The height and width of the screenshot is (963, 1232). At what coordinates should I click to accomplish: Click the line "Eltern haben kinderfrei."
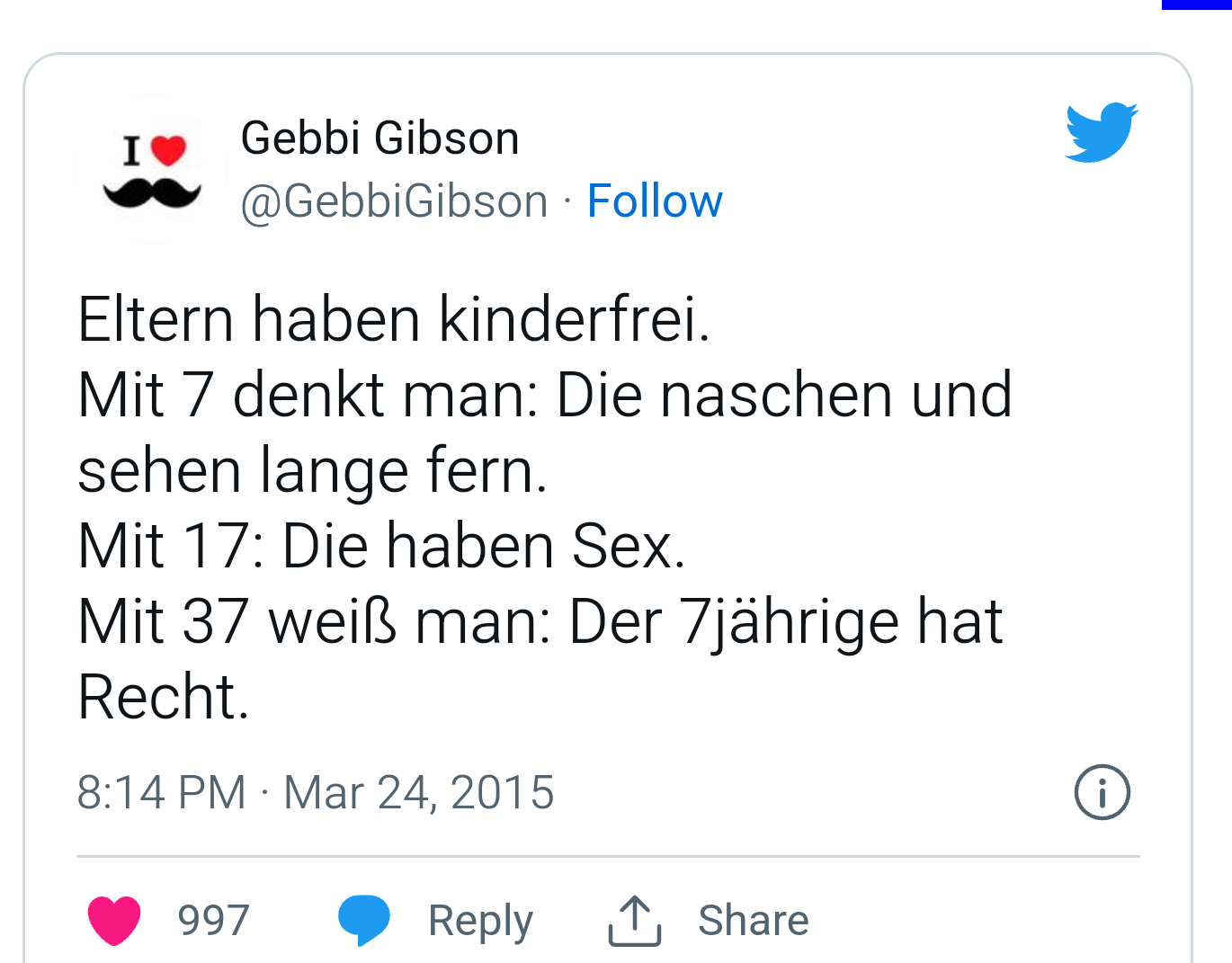coord(394,319)
